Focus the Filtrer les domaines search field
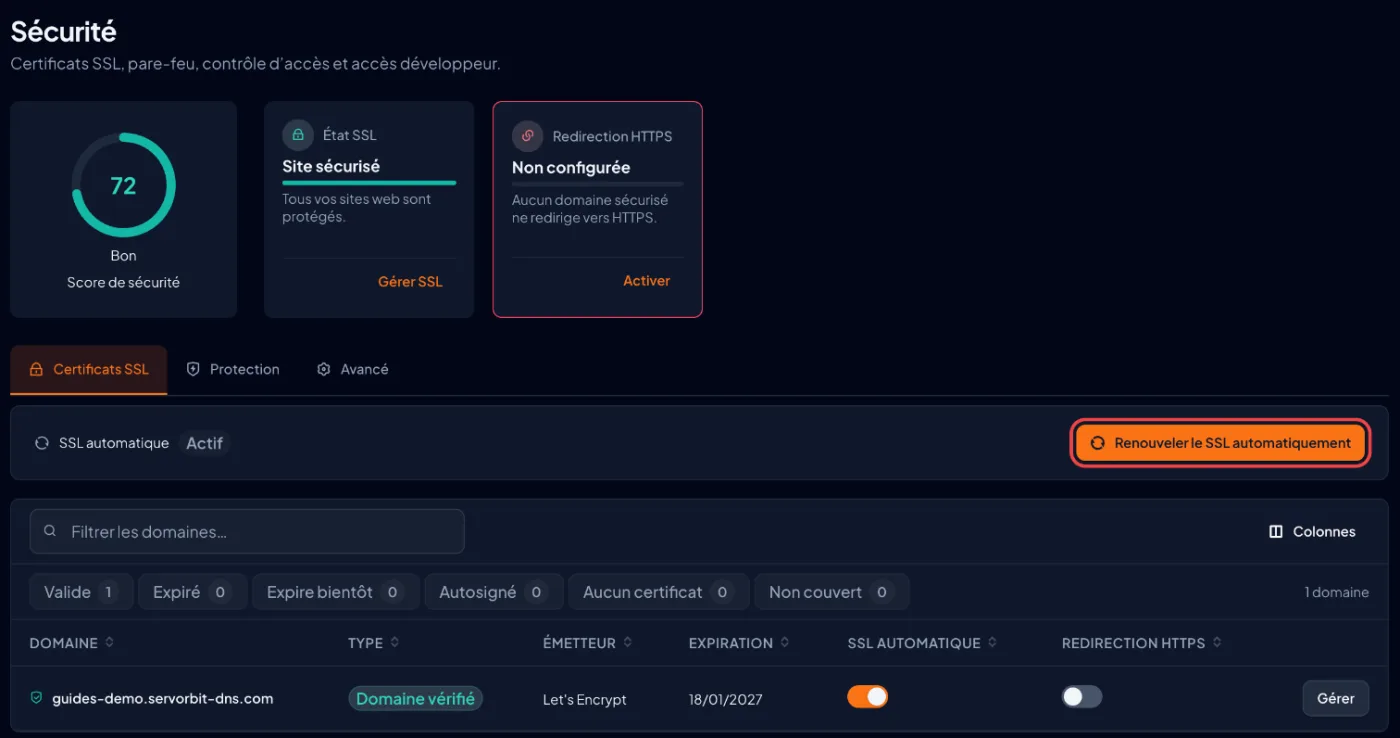1400x738 pixels. pyautogui.click(x=247, y=531)
